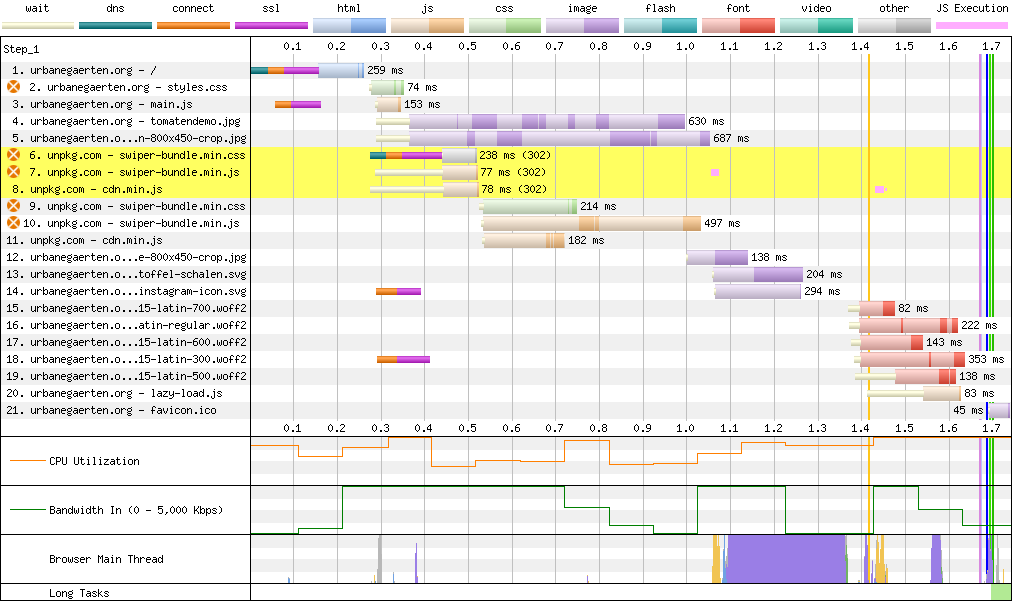Click the image legend color swatch

(x=583, y=26)
